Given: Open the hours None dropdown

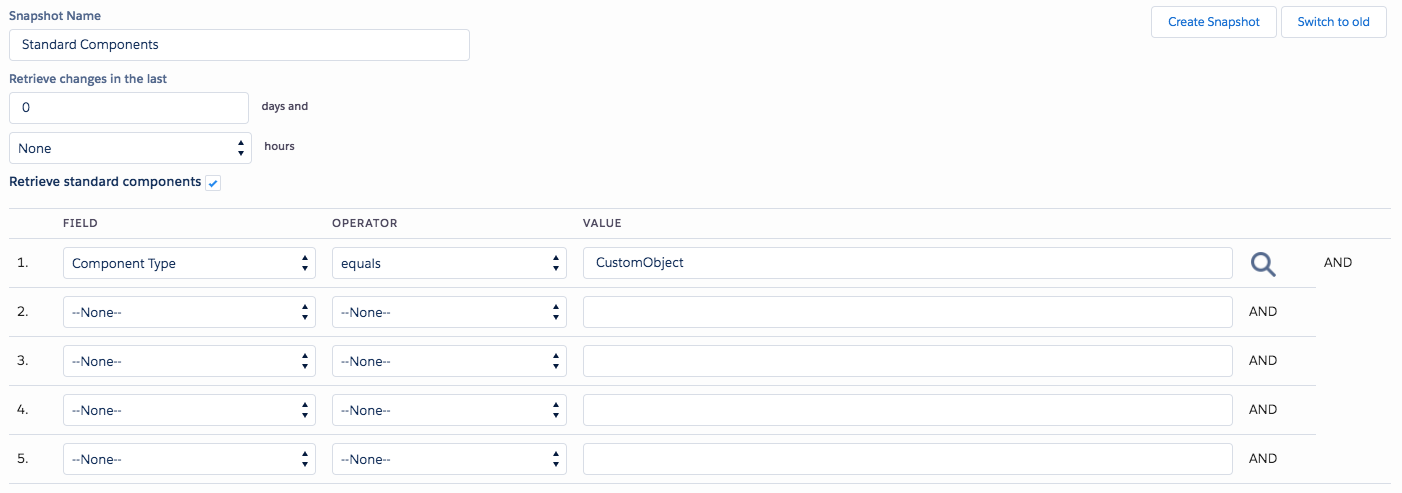Looking at the screenshot, I should point(129,148).
